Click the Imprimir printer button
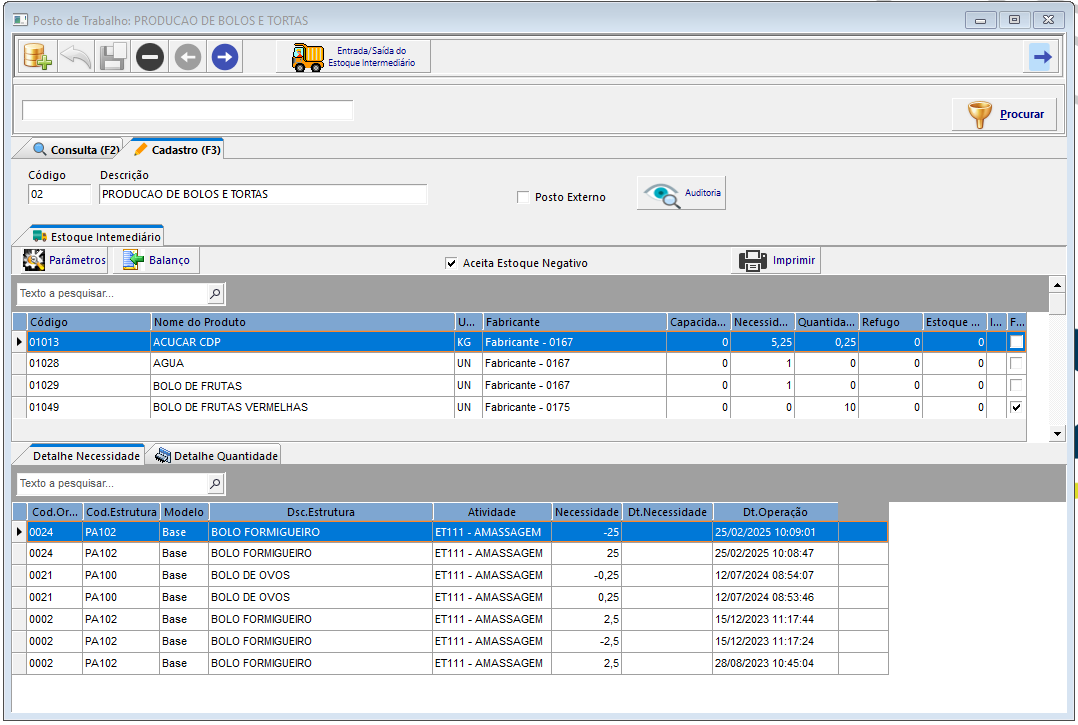Screen dimensions: 1078x725 (x=776, y=260)
